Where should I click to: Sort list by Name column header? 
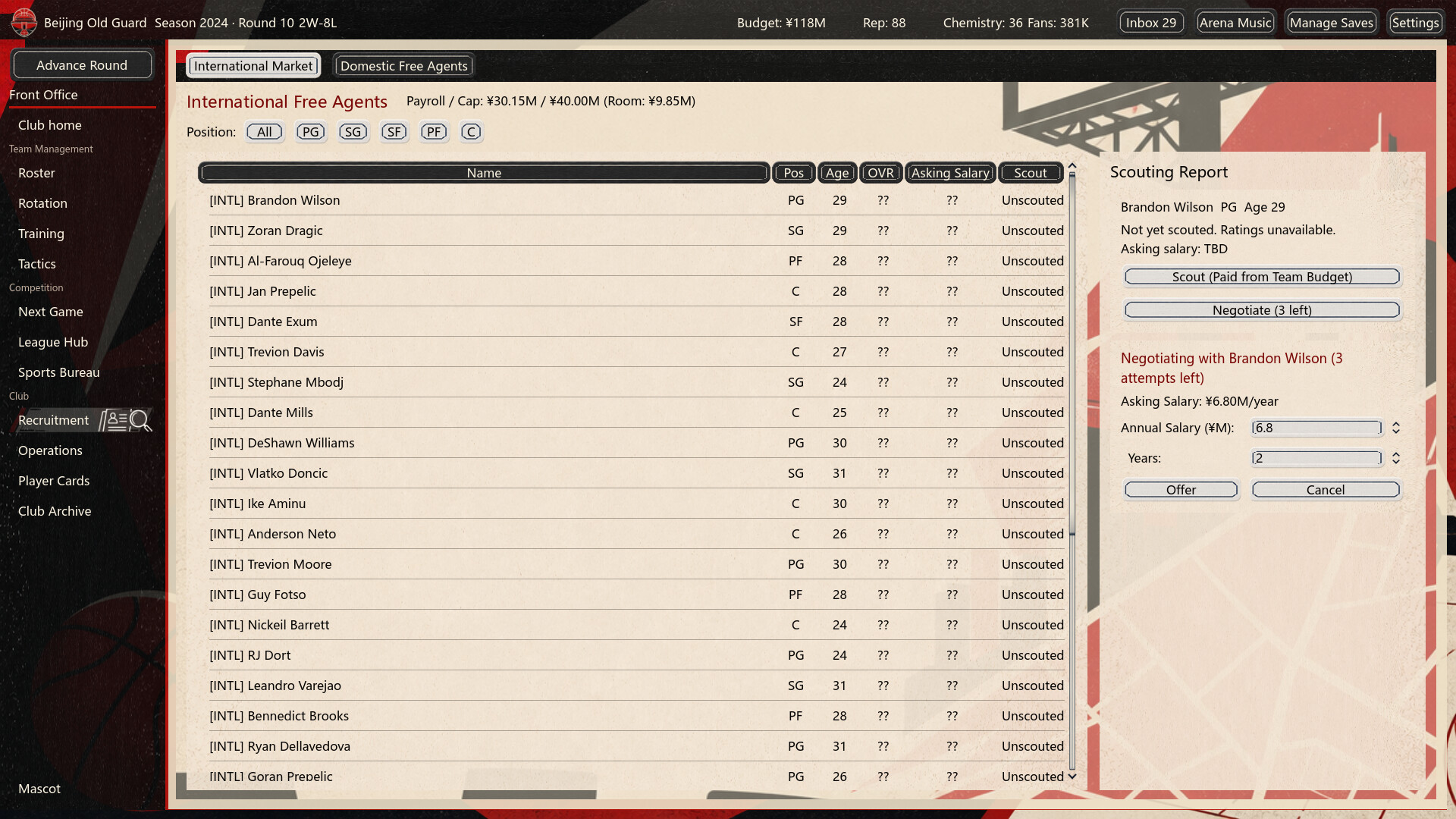(484, 173)
